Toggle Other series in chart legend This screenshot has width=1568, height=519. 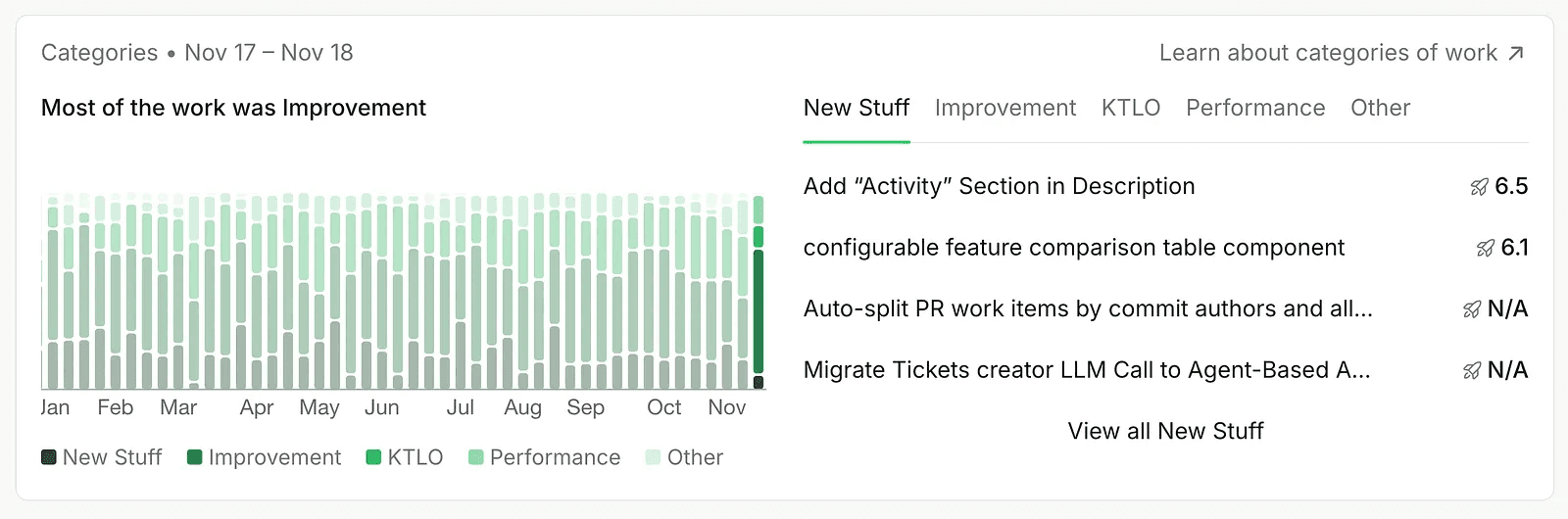point(685,457)
